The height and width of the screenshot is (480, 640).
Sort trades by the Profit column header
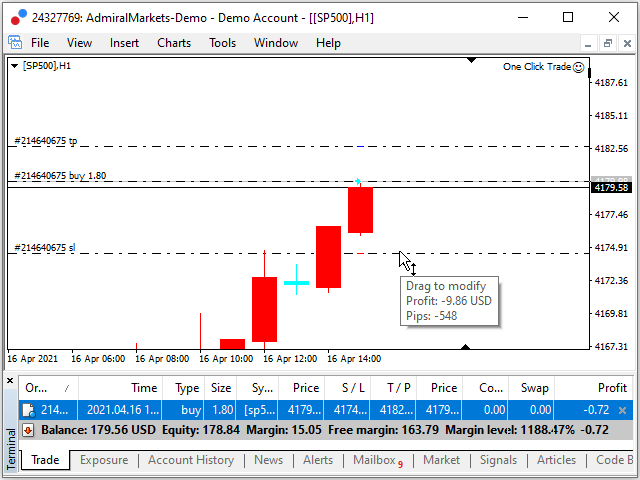click(x=611, y=388)
